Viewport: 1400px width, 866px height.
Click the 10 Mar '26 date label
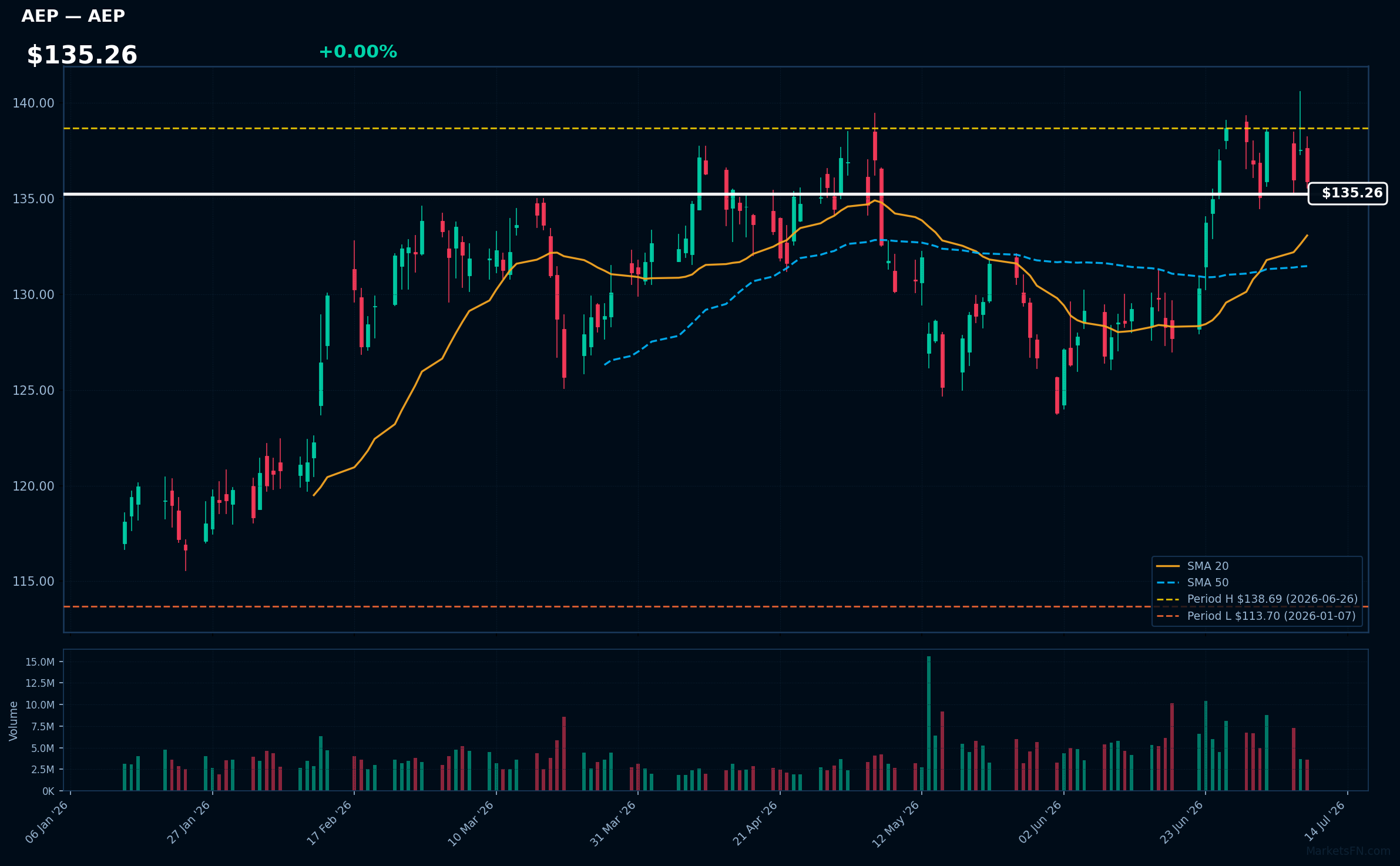pyautogui.click(x=471, y=823)
